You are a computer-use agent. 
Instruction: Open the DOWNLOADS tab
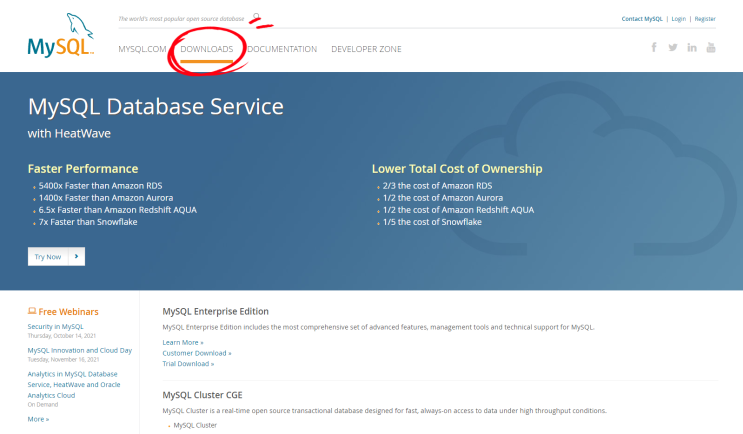(x=207, y=49)
